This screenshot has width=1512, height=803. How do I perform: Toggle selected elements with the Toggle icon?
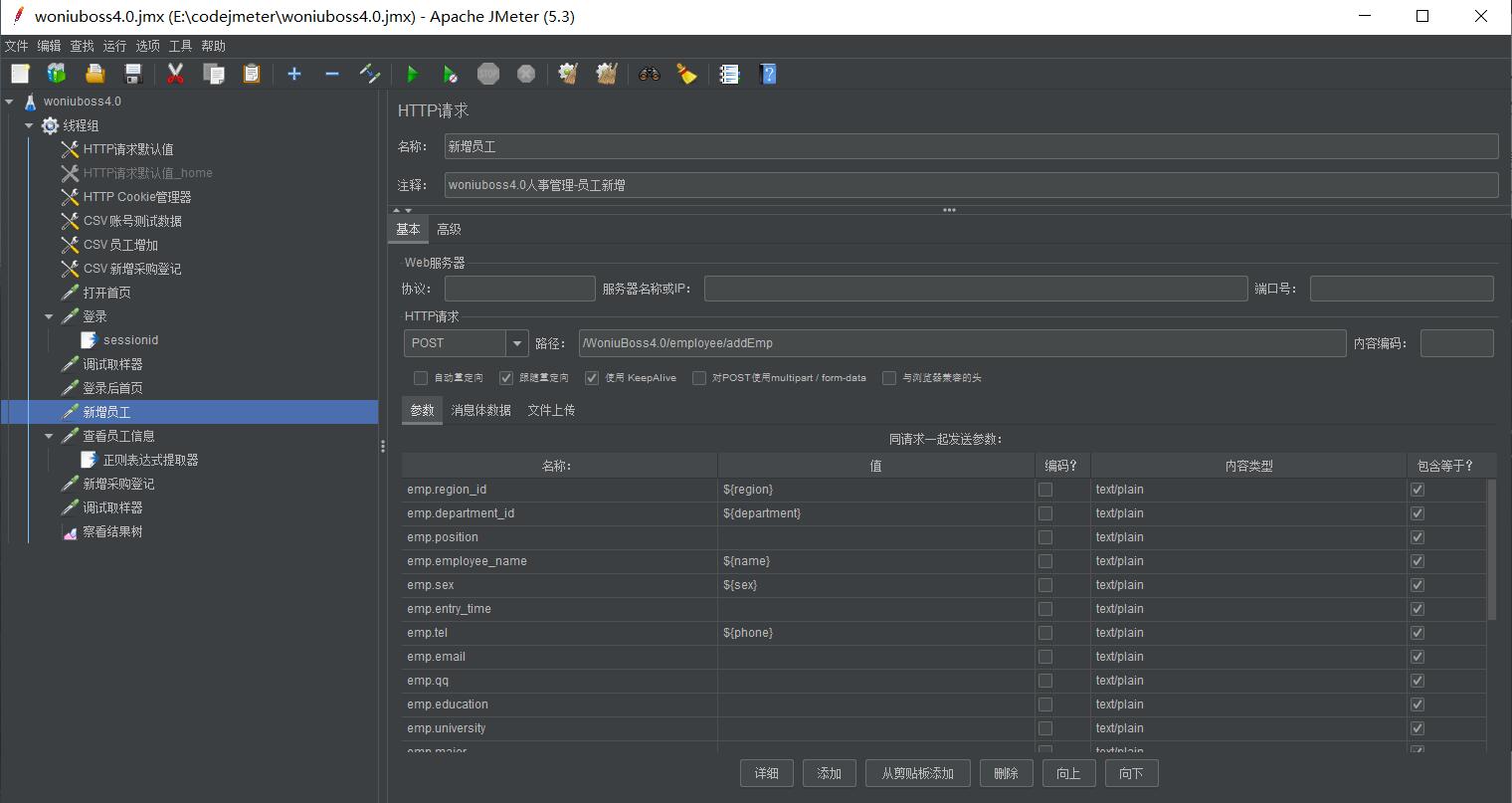pyautogui.click(x=370, y=74)
